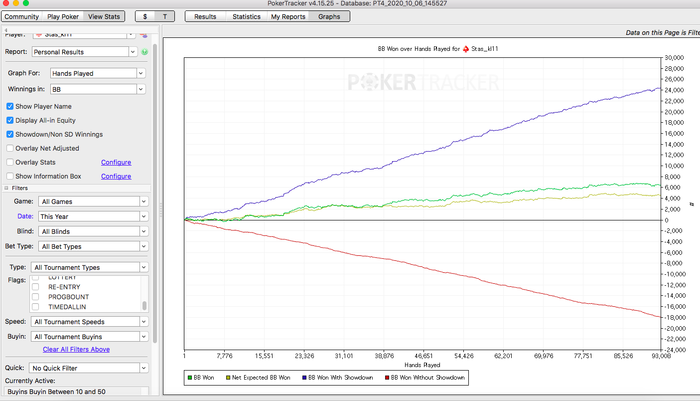Open My Reports tab

point(288,17)
